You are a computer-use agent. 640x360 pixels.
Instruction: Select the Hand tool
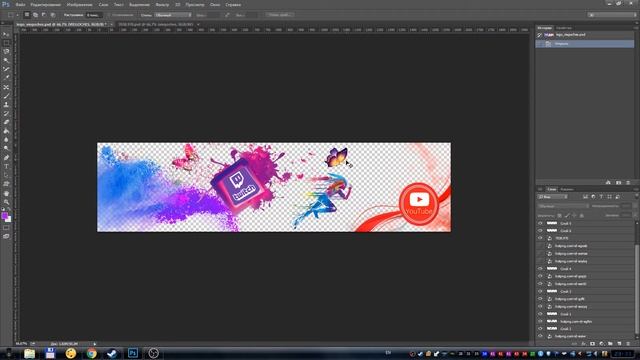tap(6, 193)
